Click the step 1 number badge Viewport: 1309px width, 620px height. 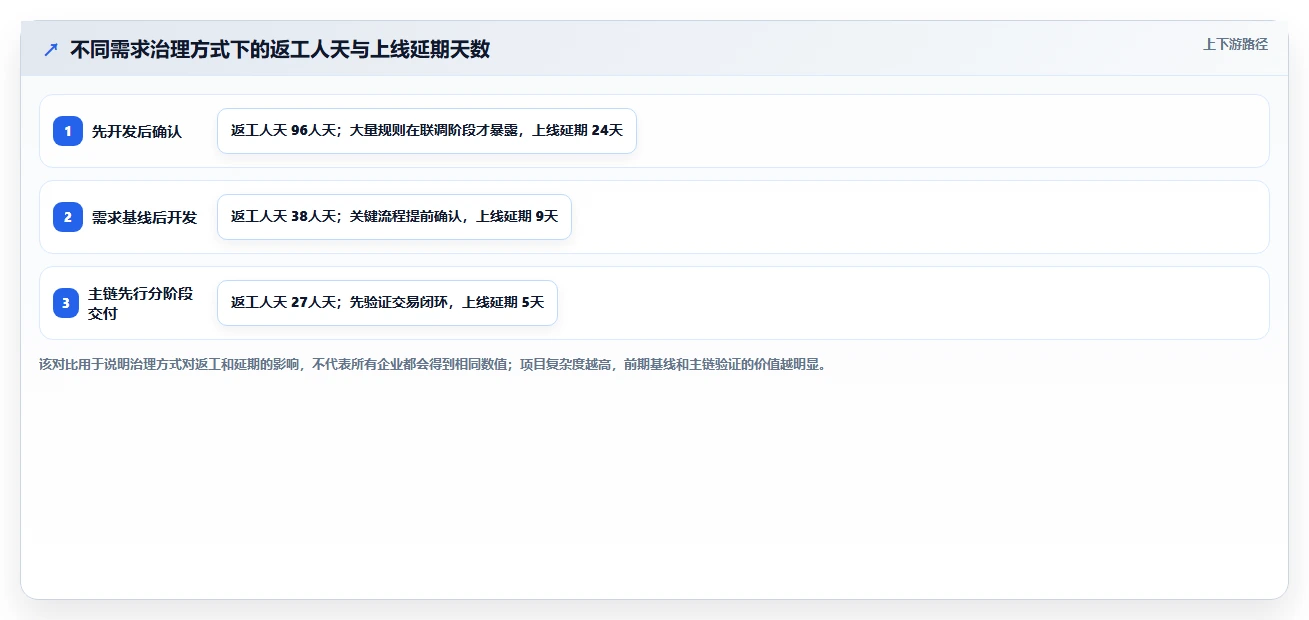coord(68,131)
